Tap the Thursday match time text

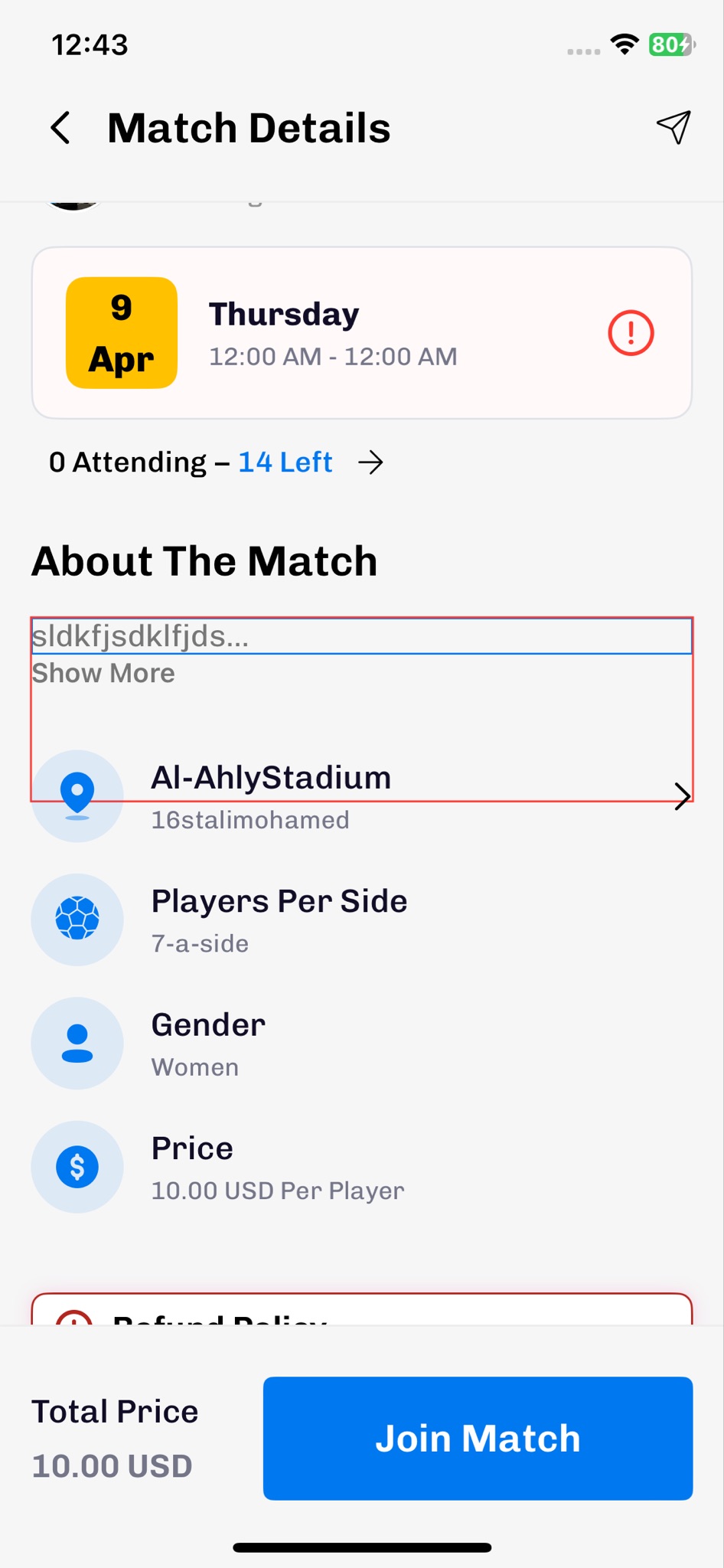click(333, 334)
